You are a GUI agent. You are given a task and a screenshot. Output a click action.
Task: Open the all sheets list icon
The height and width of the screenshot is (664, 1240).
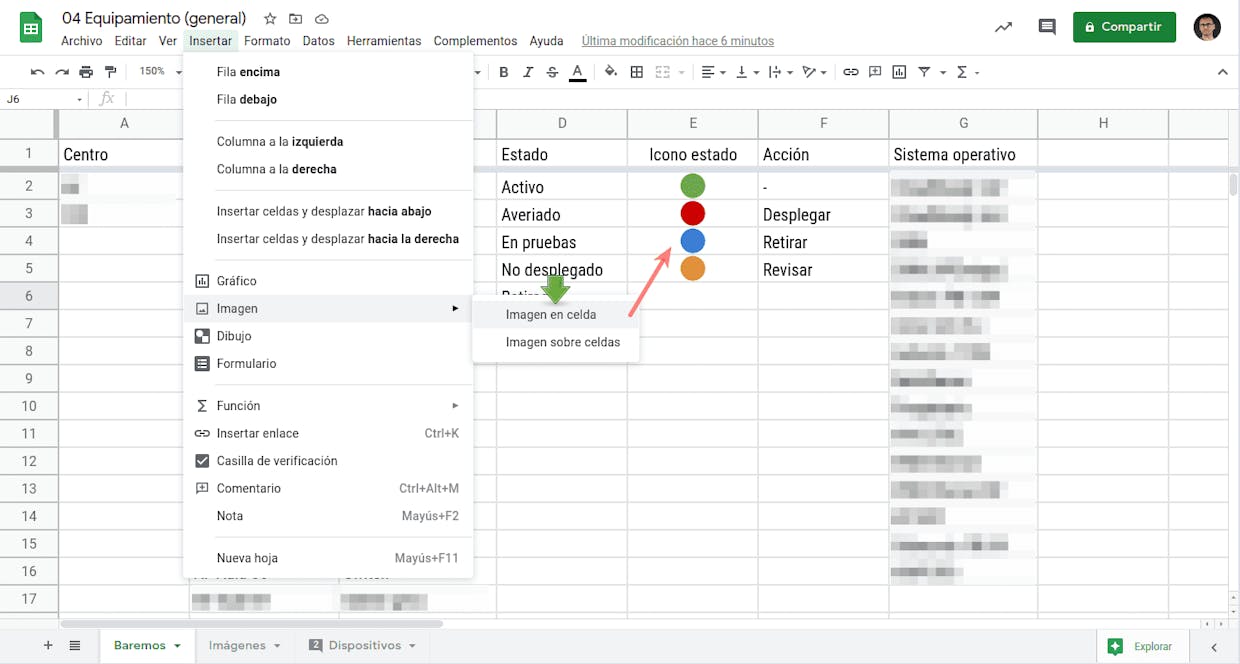75,646
